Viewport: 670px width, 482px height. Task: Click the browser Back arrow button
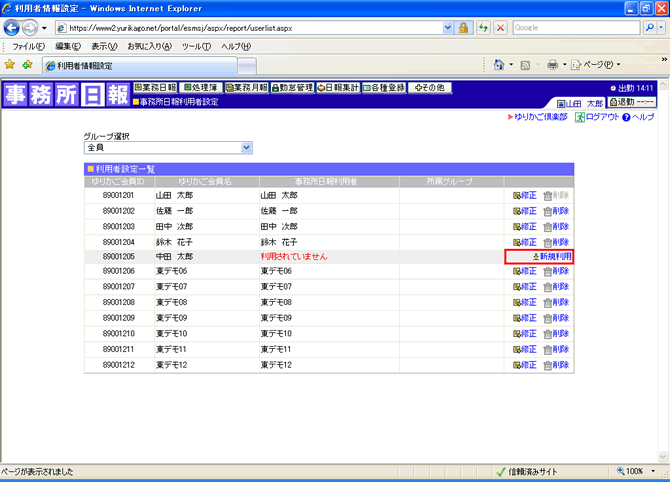pyautogui.click(x=12, y=28)
